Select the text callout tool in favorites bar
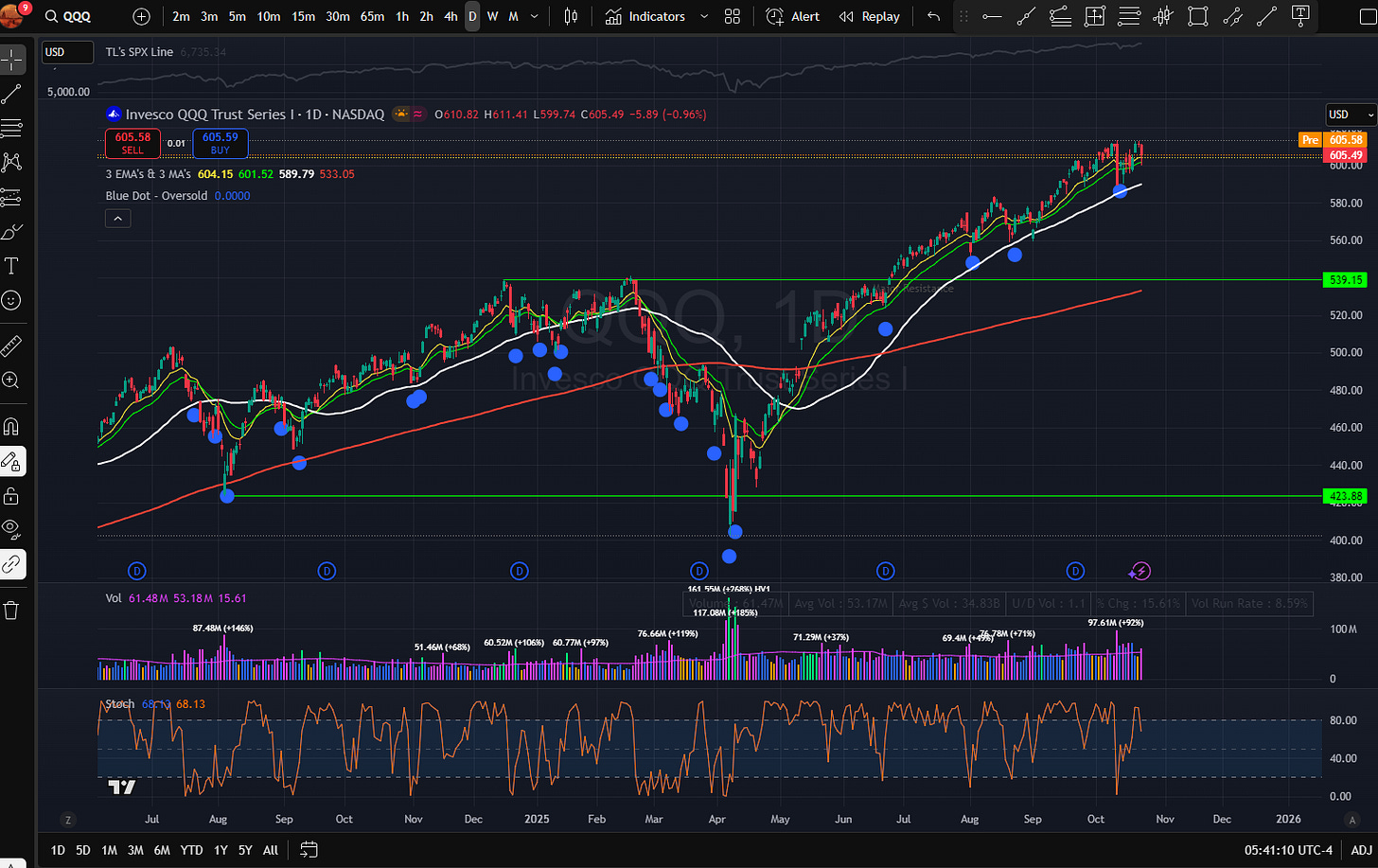 [x=1301, y=16]
